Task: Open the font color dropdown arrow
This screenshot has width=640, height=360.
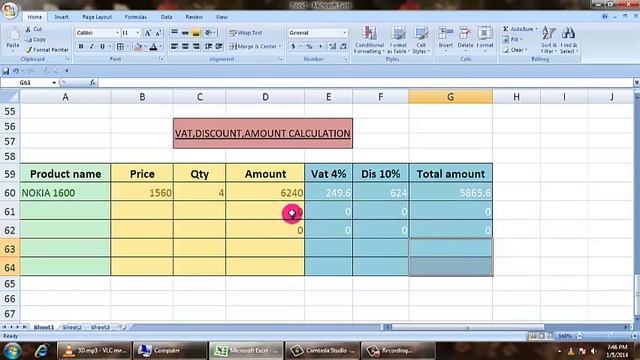Action: click(160, 47)
